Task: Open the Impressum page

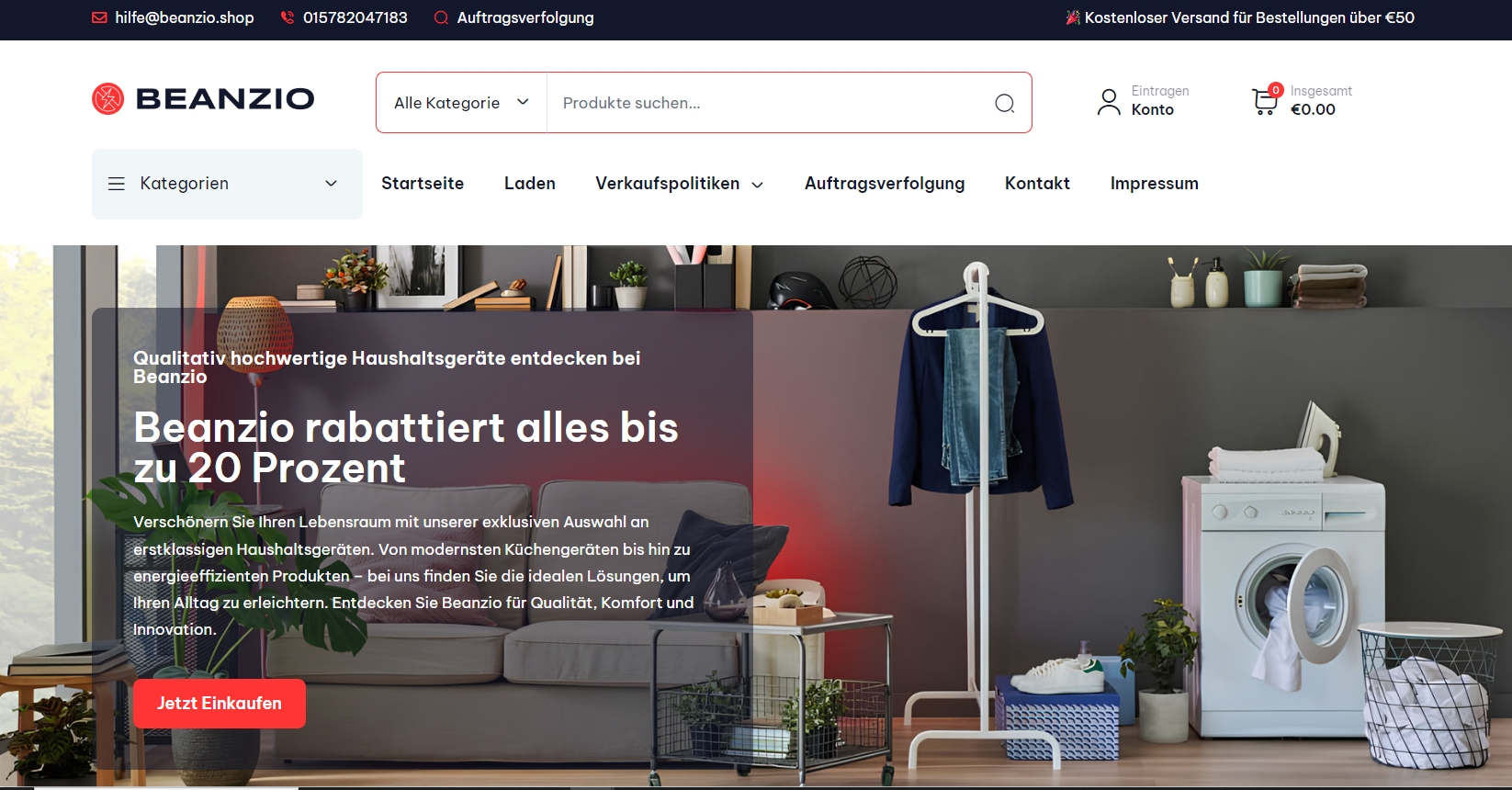Action: (1155, 183)
